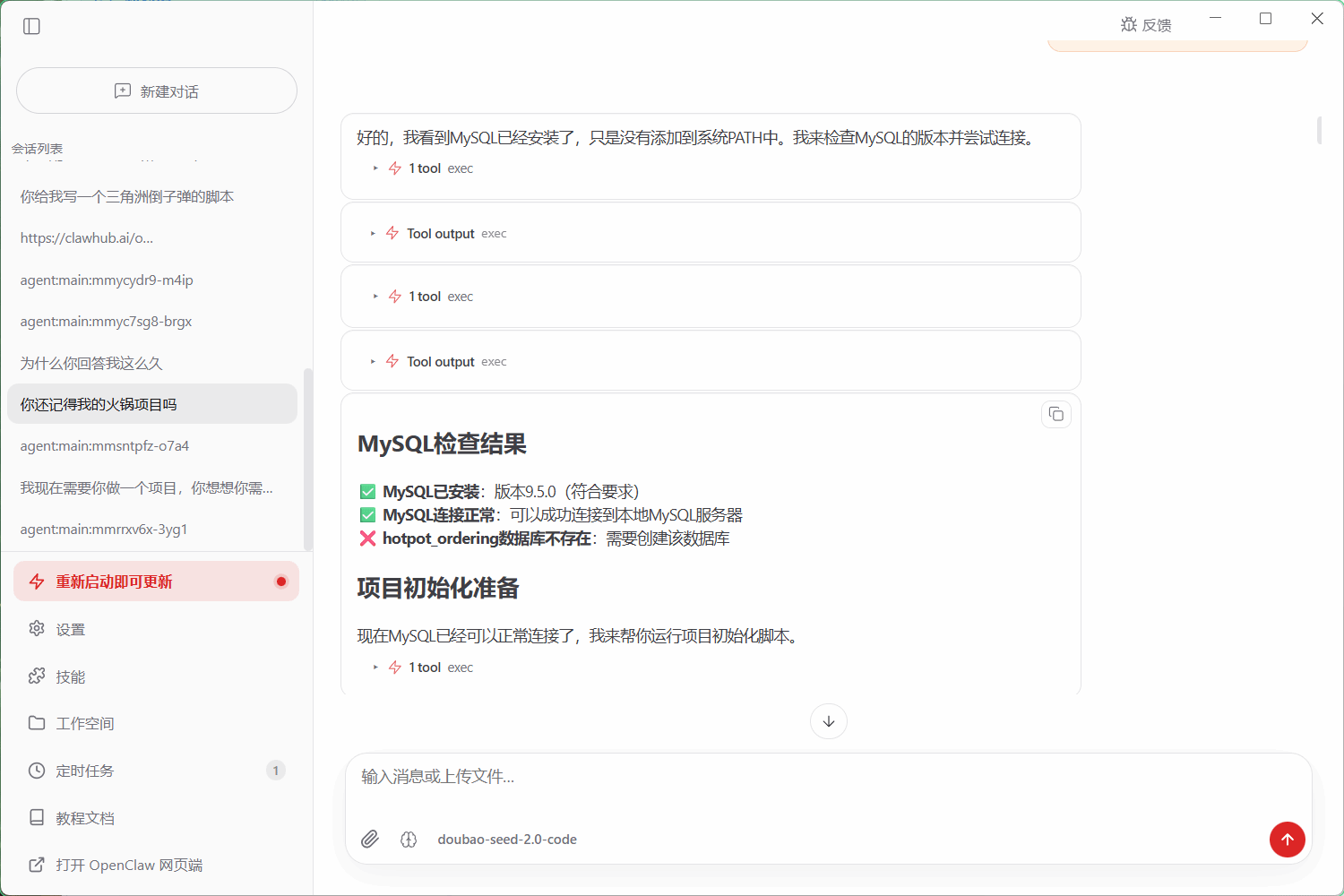Image resolution: width=1344 pixels, height=896 pixels.
Task: Open 定时任务 scheduled tasks
Action: point(157,771)
